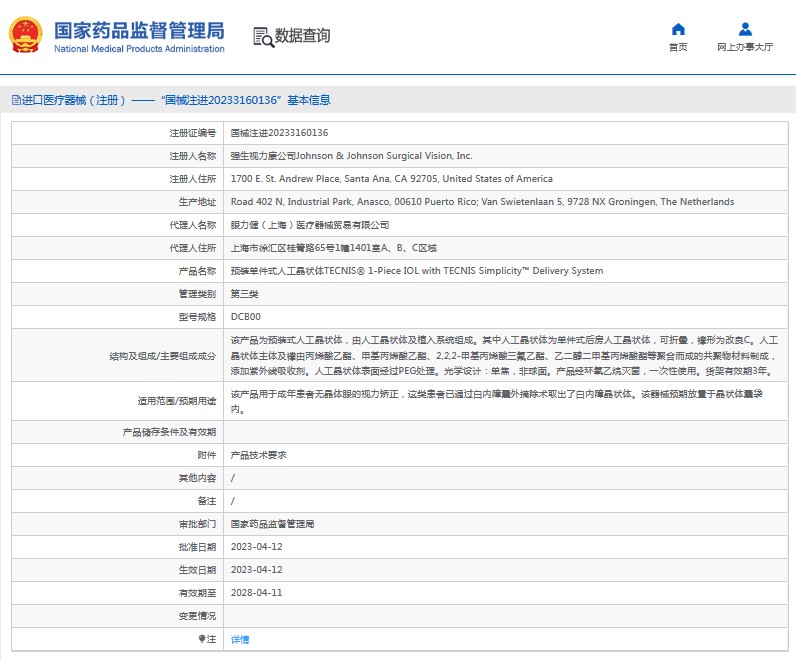Click the 数据查询 search document icon
Screen dimensions: 796x660
point(263,37)
